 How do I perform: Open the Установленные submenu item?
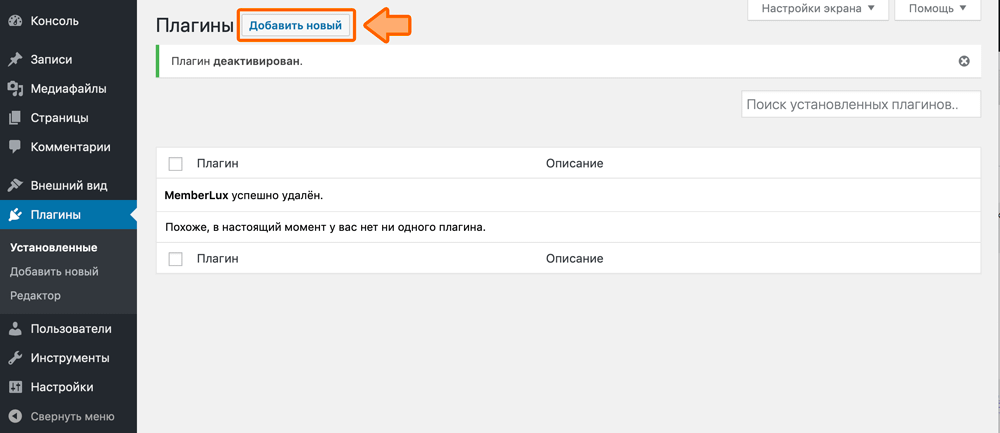point(53,247)
